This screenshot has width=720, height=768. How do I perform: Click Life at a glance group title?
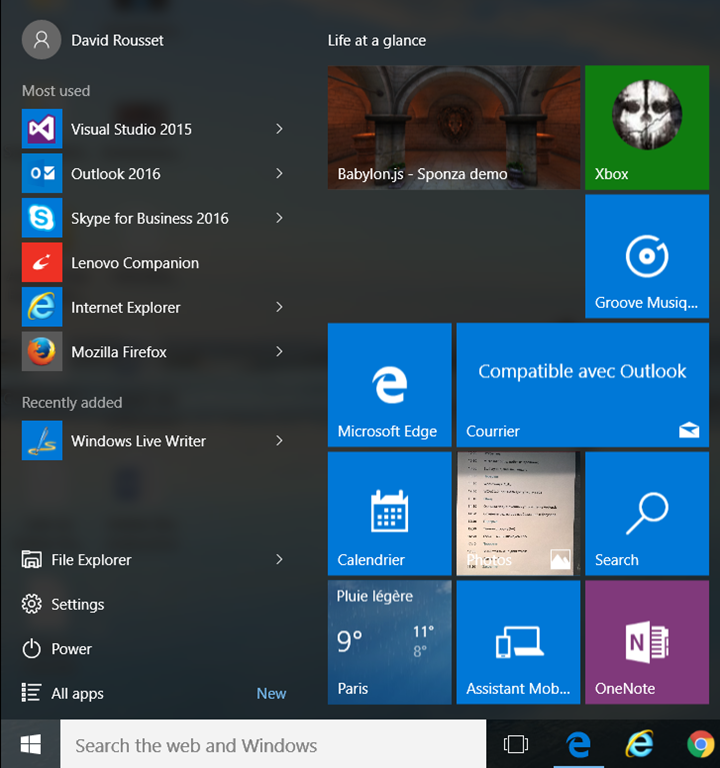(x=377, y=40)
